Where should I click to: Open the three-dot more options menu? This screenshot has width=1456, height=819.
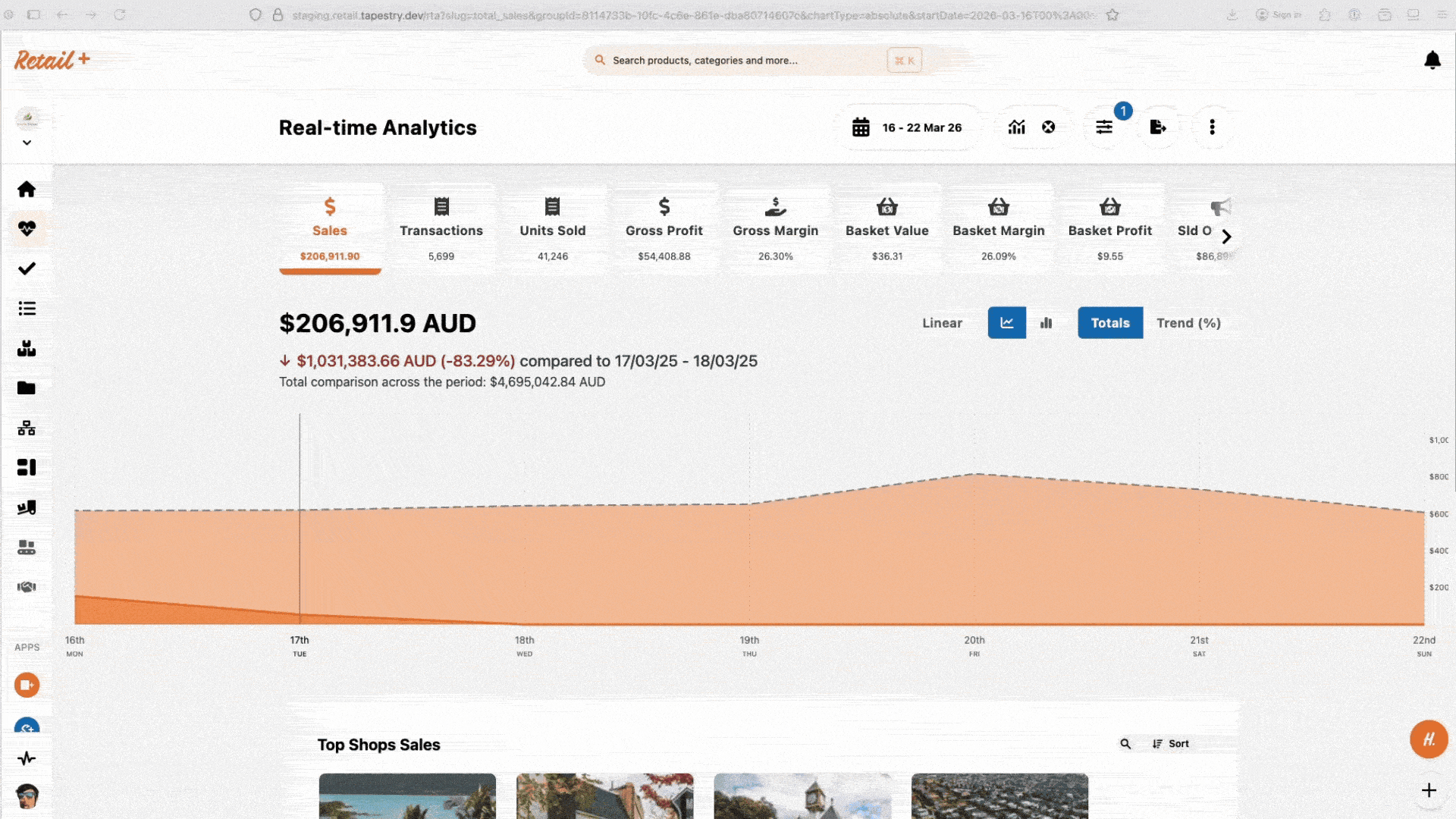pos(1212,127)
